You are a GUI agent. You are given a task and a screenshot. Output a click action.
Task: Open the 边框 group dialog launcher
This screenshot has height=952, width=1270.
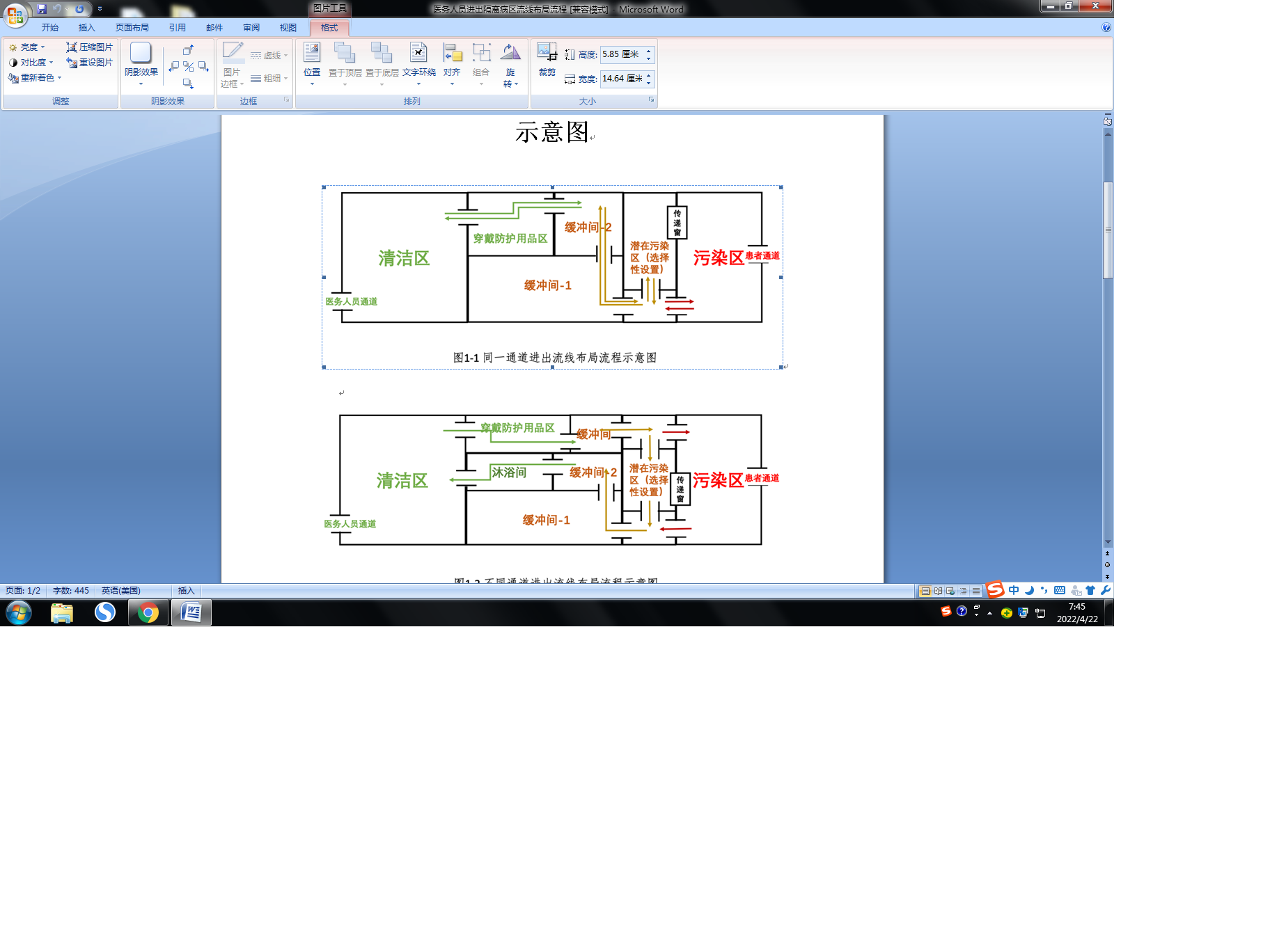click(286, 100)
